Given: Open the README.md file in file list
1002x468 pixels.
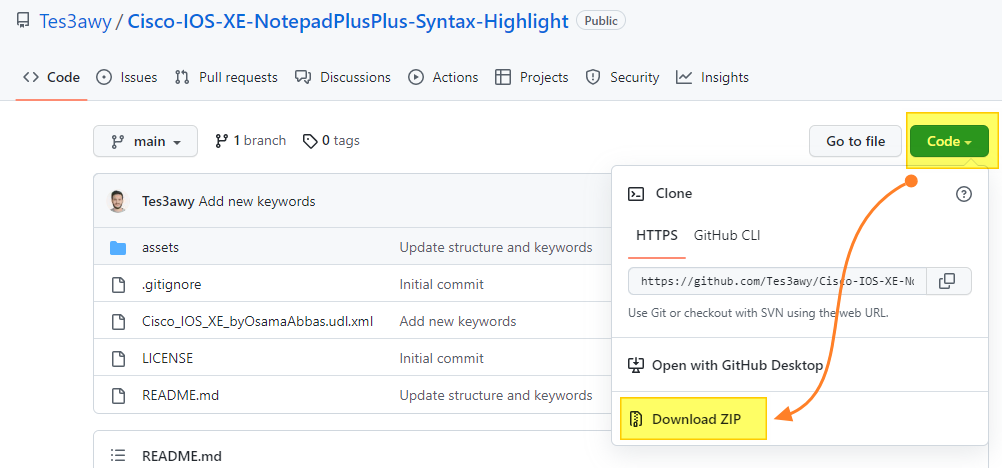Looking at the screenshot, I should click(180, 395).
